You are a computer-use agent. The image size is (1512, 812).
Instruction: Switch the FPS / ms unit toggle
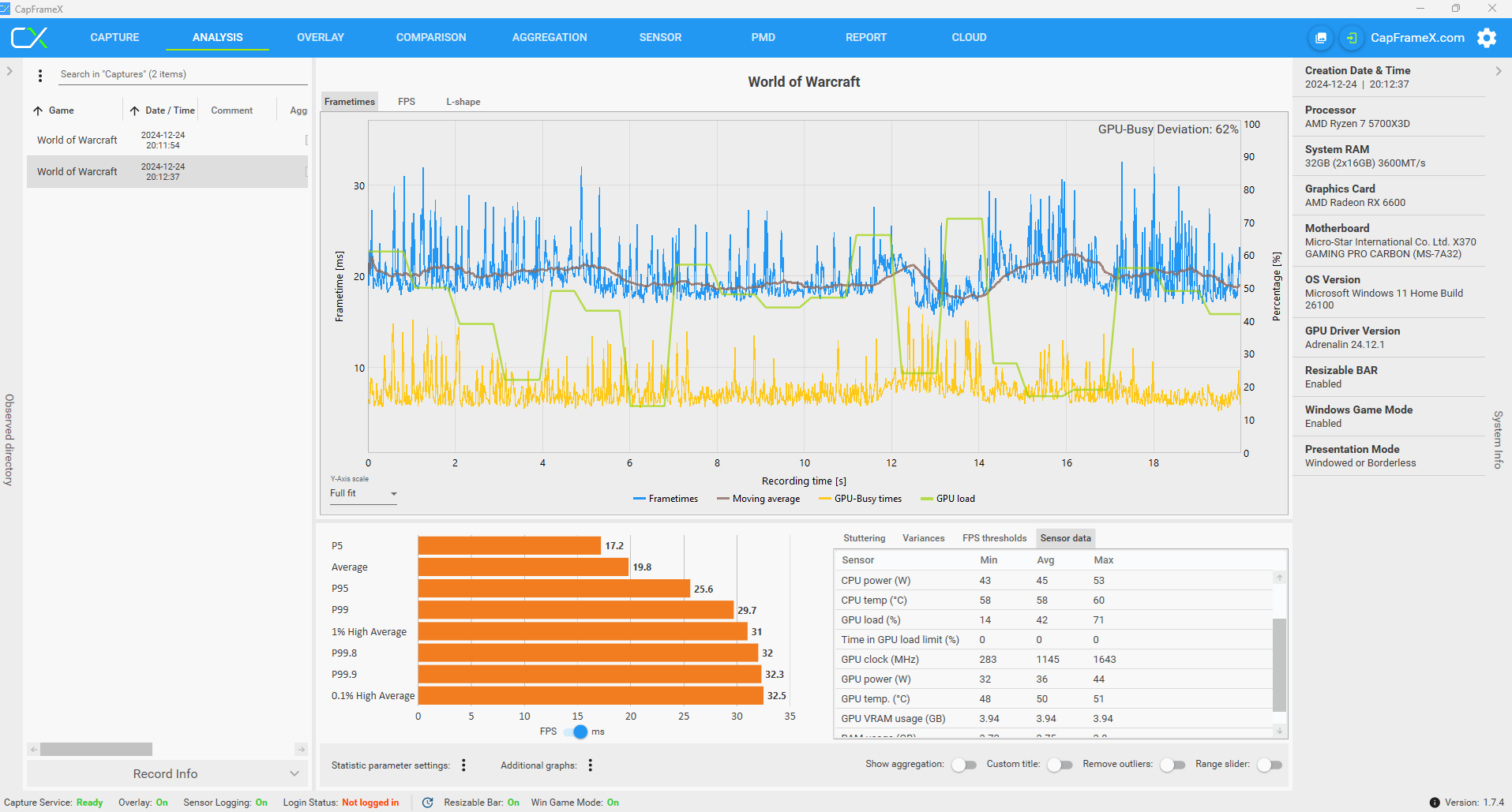coord(576,732)
